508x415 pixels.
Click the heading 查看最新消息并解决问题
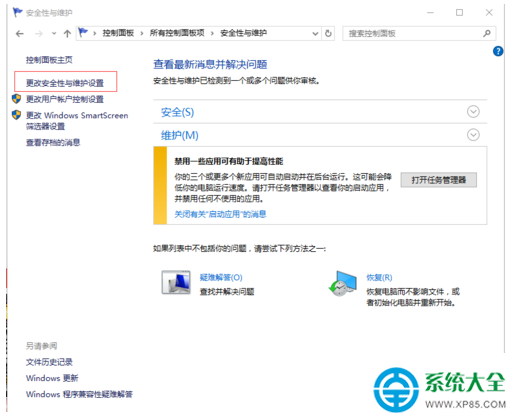[x=210, y=64]
